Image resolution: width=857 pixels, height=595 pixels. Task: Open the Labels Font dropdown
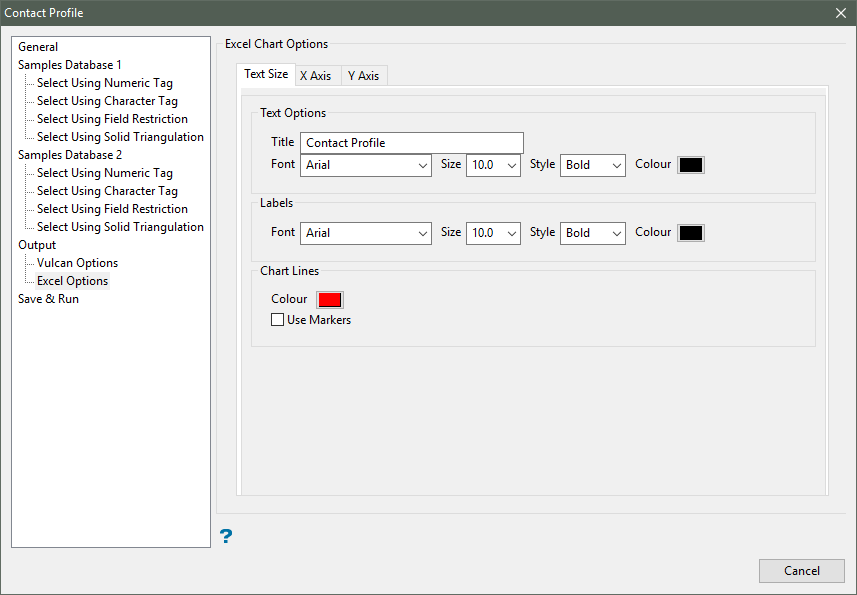[x=366, y=233]
